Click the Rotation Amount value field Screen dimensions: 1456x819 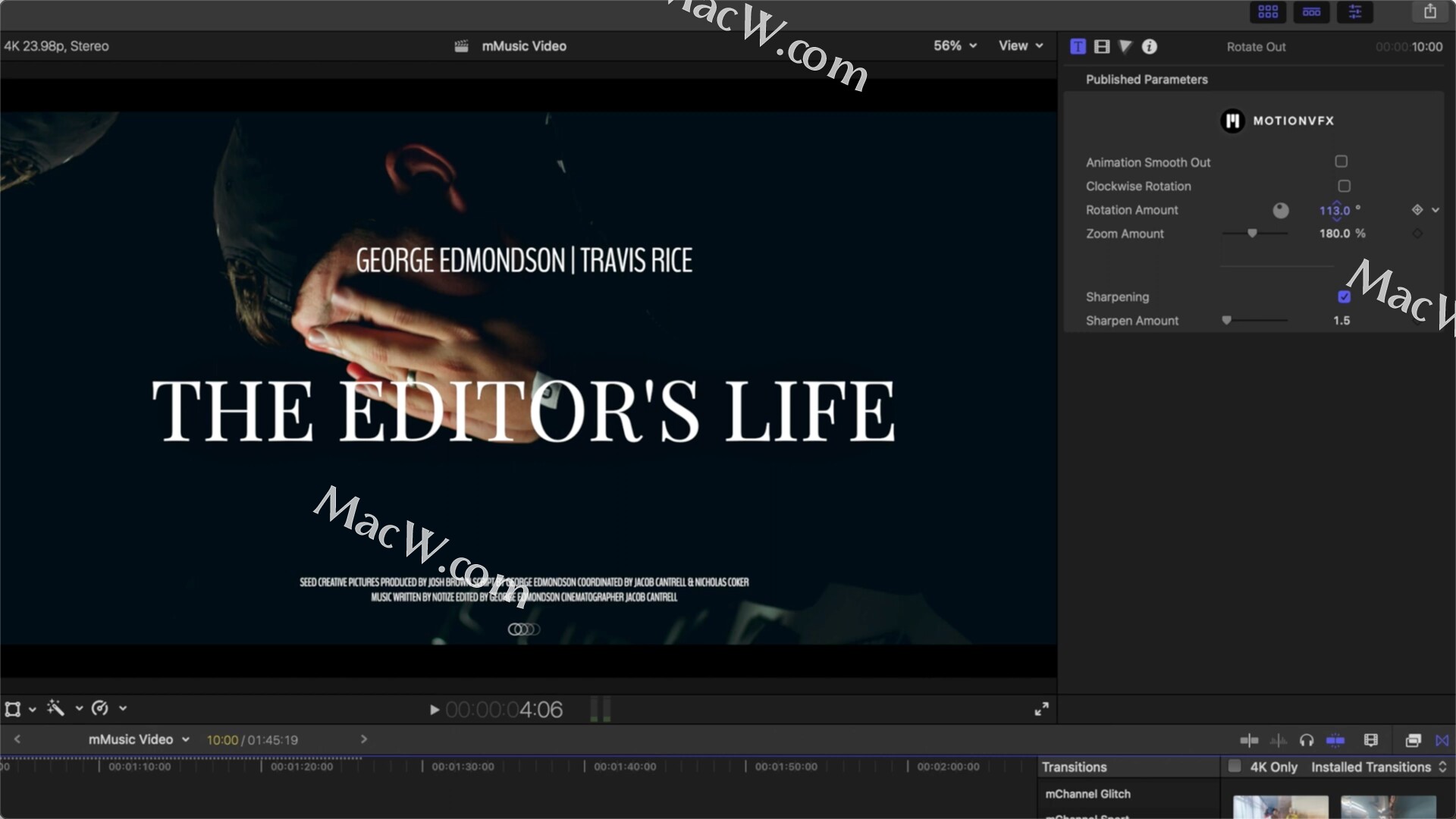[x=1334, y=210]
